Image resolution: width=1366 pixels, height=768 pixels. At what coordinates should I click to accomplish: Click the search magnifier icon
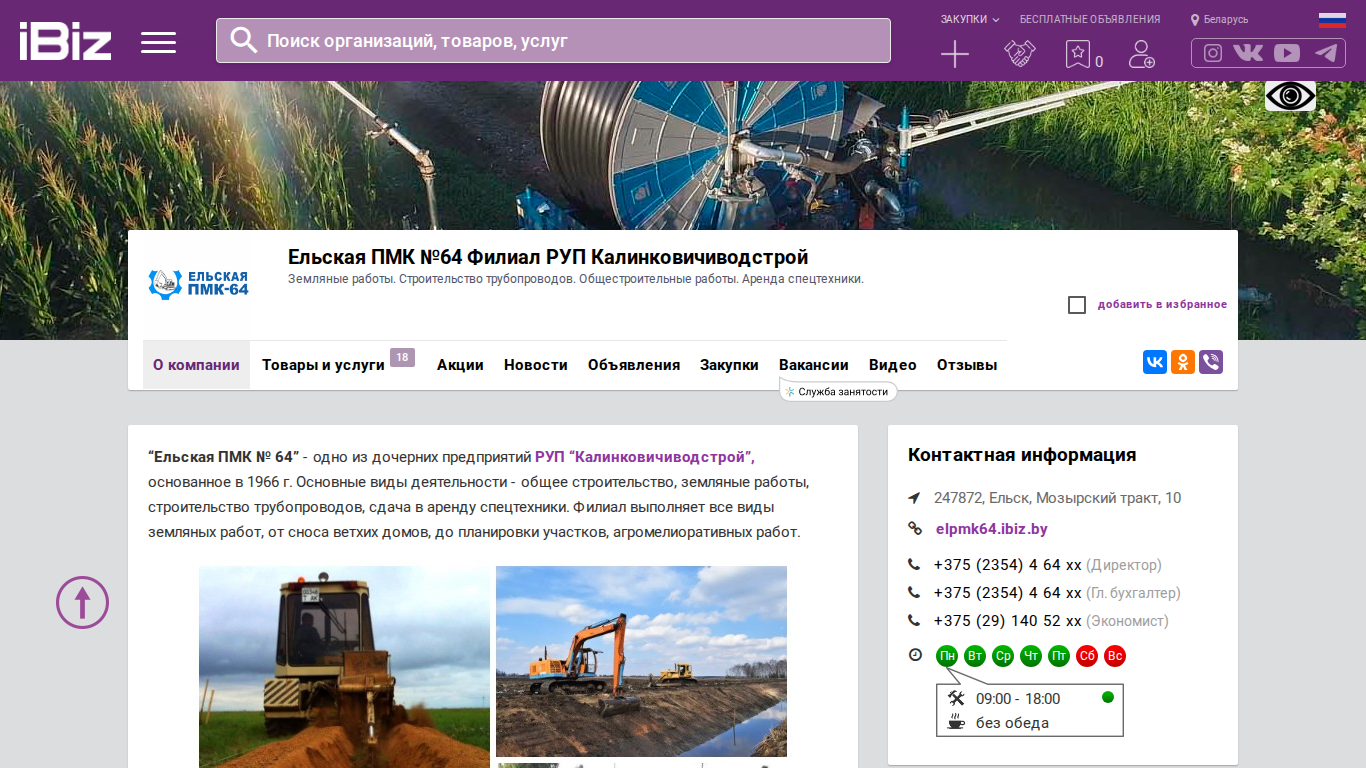pos(244,40)
